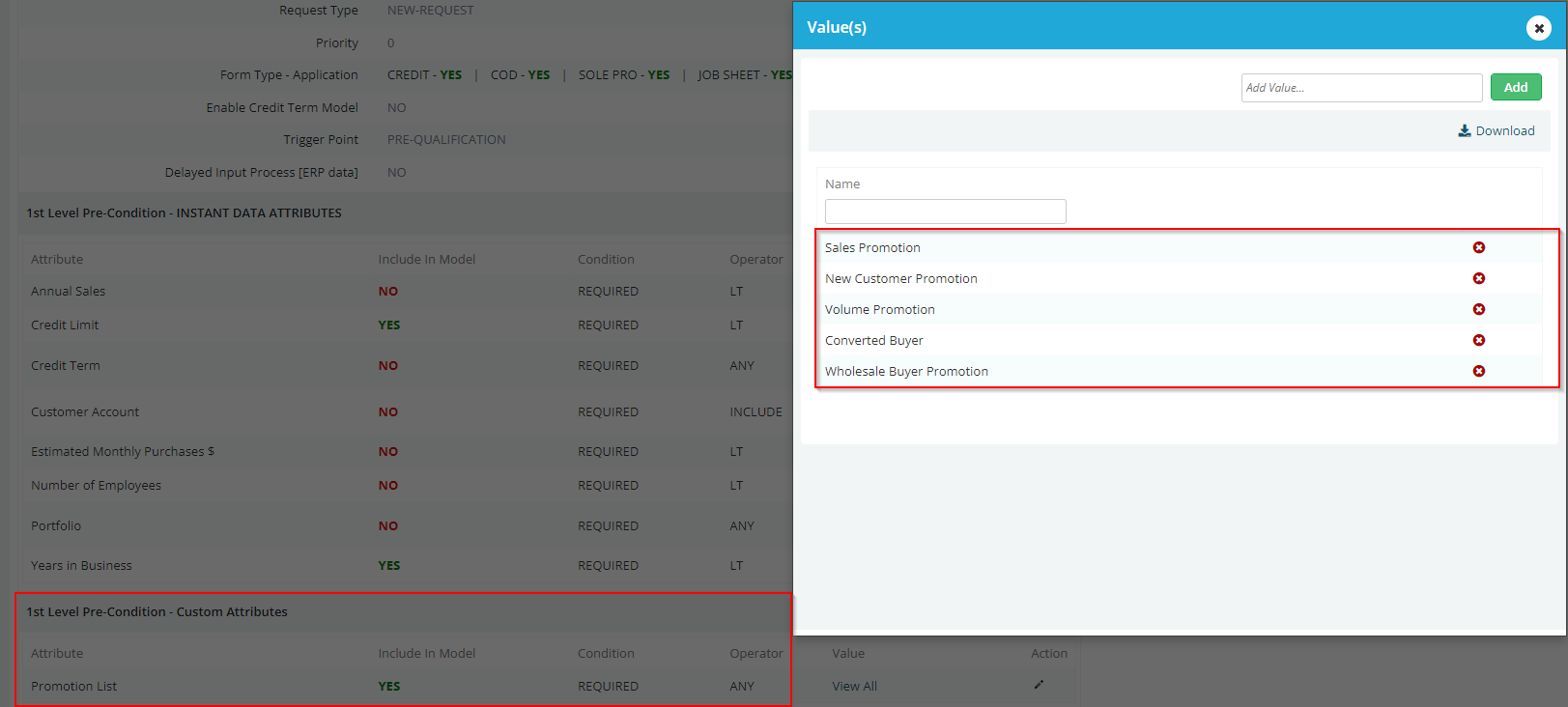The height and width of the screenshot is (707, 1568).
Task: Delete the Wholesale Buyer Promotion value
Action: tap(1478, 371)
